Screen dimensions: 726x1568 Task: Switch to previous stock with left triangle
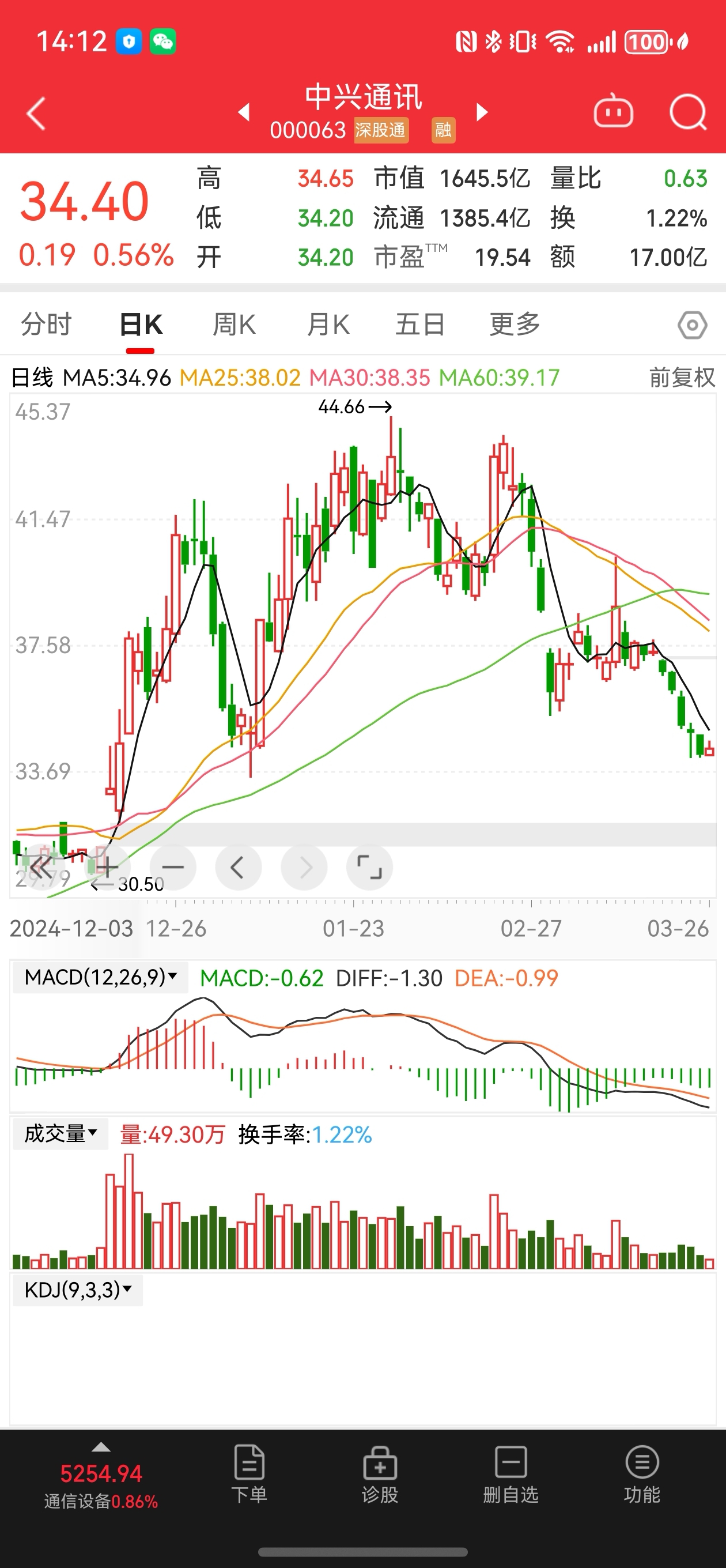(x=244, y=112)
